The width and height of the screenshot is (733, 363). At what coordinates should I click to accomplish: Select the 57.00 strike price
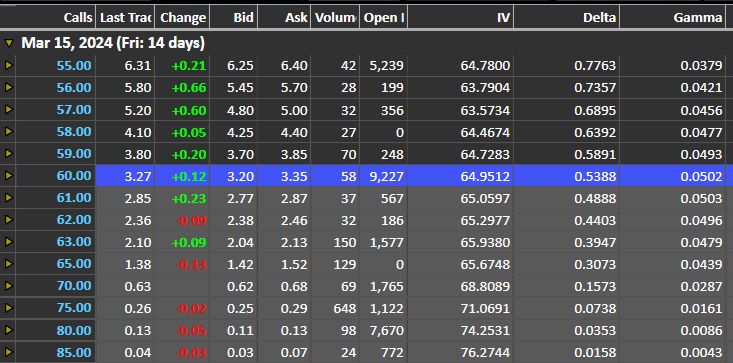74,110
